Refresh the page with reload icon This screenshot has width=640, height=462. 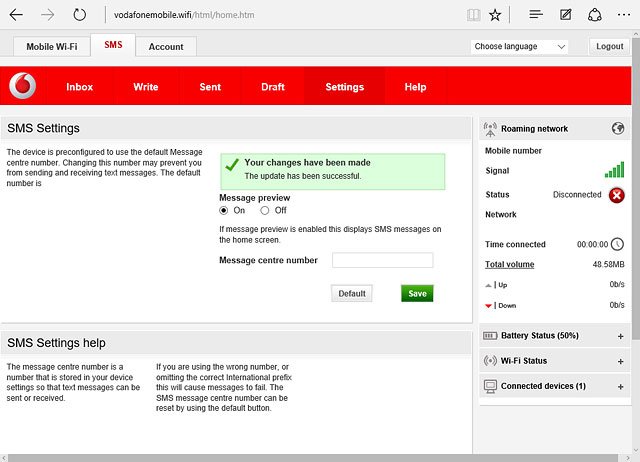(x=79, y=15)
